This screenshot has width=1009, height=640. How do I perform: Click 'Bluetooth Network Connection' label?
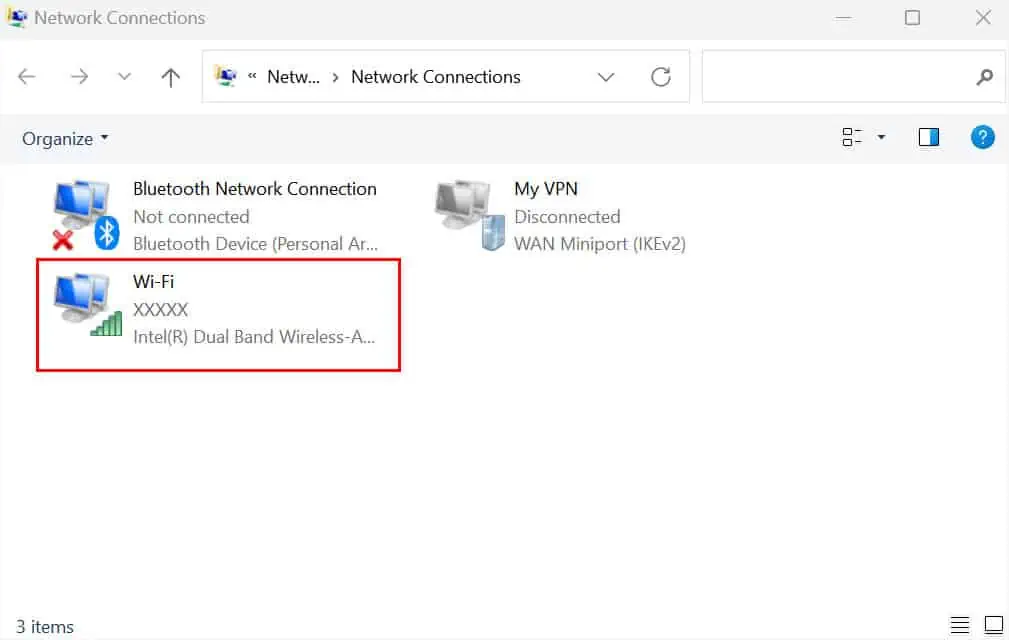tap(255, 189)
